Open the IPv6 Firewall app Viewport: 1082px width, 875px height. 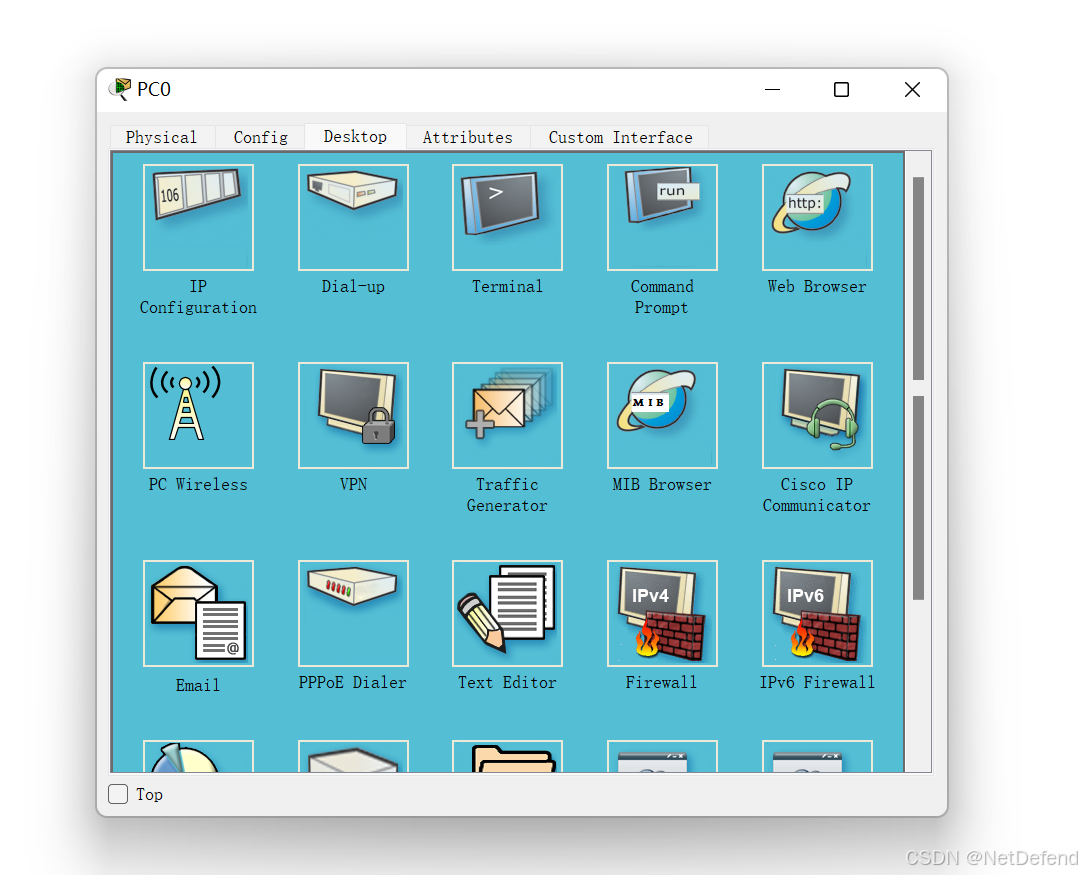coord(817,613)
